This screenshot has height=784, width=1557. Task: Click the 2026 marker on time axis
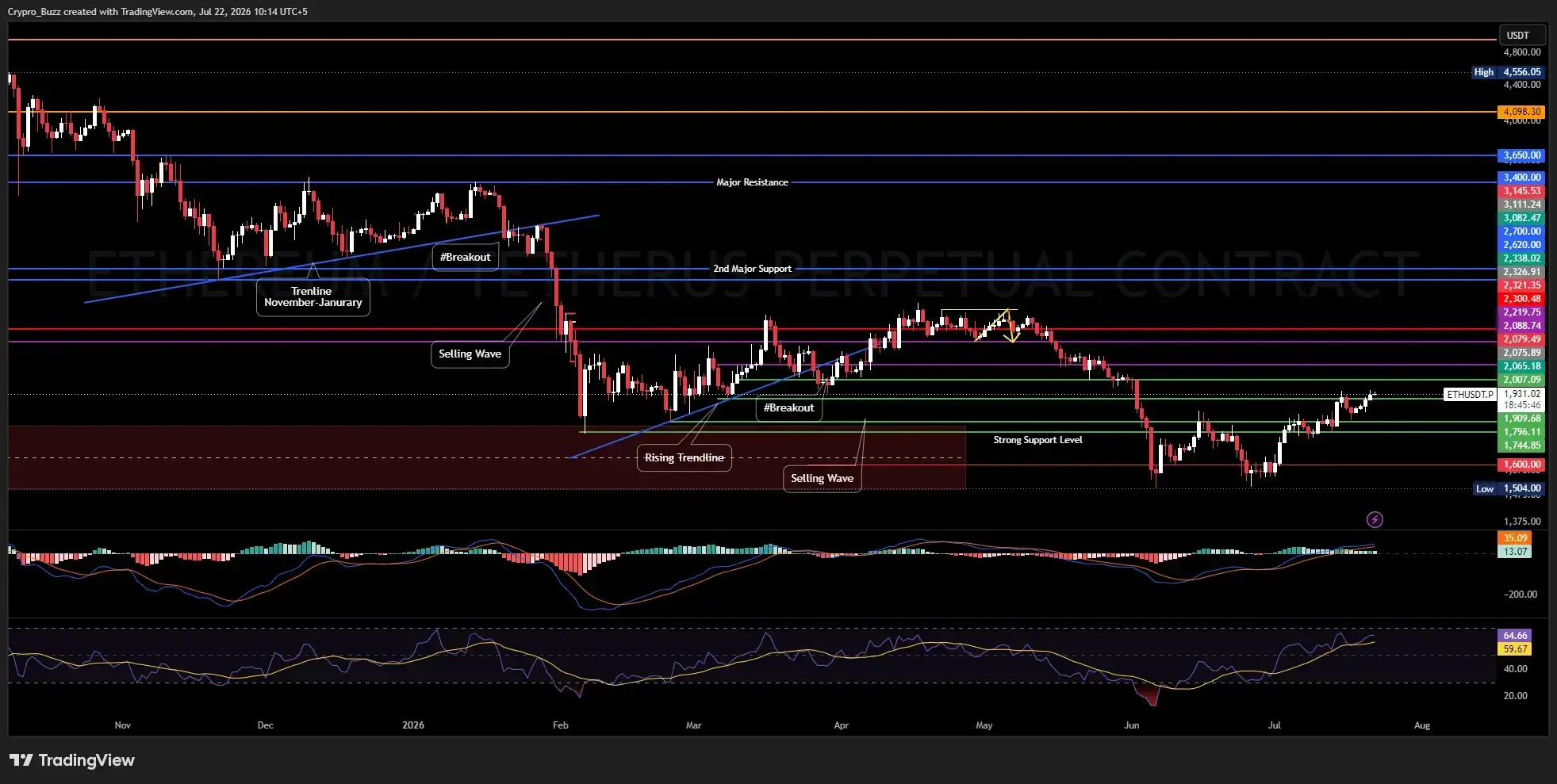(413, 725)
